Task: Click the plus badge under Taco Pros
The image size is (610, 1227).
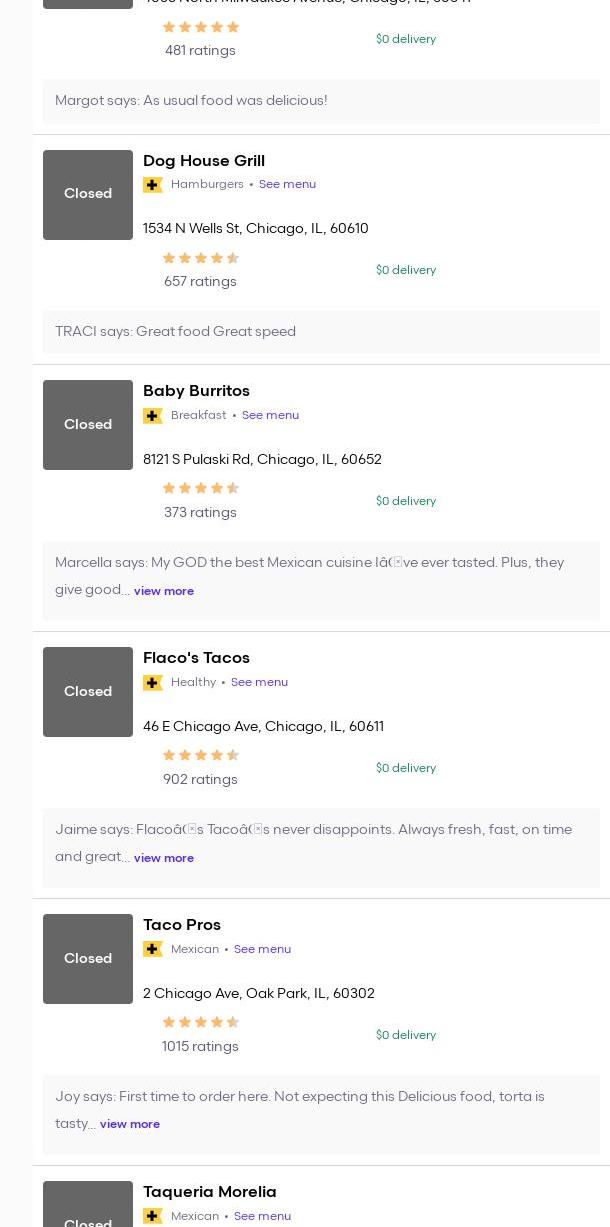Action: [153, 949]
